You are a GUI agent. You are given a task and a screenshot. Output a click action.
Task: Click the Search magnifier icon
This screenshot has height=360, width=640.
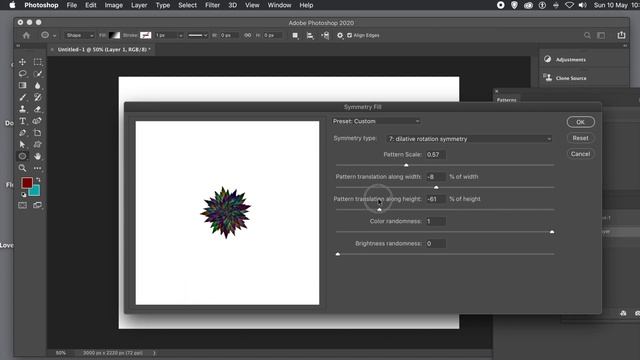click(x=587, y=36)
